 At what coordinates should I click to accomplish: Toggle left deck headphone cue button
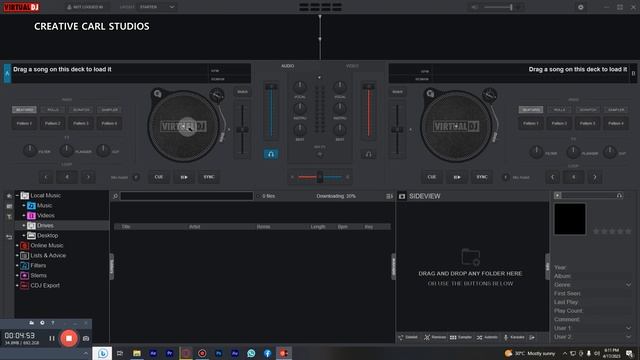271,154
